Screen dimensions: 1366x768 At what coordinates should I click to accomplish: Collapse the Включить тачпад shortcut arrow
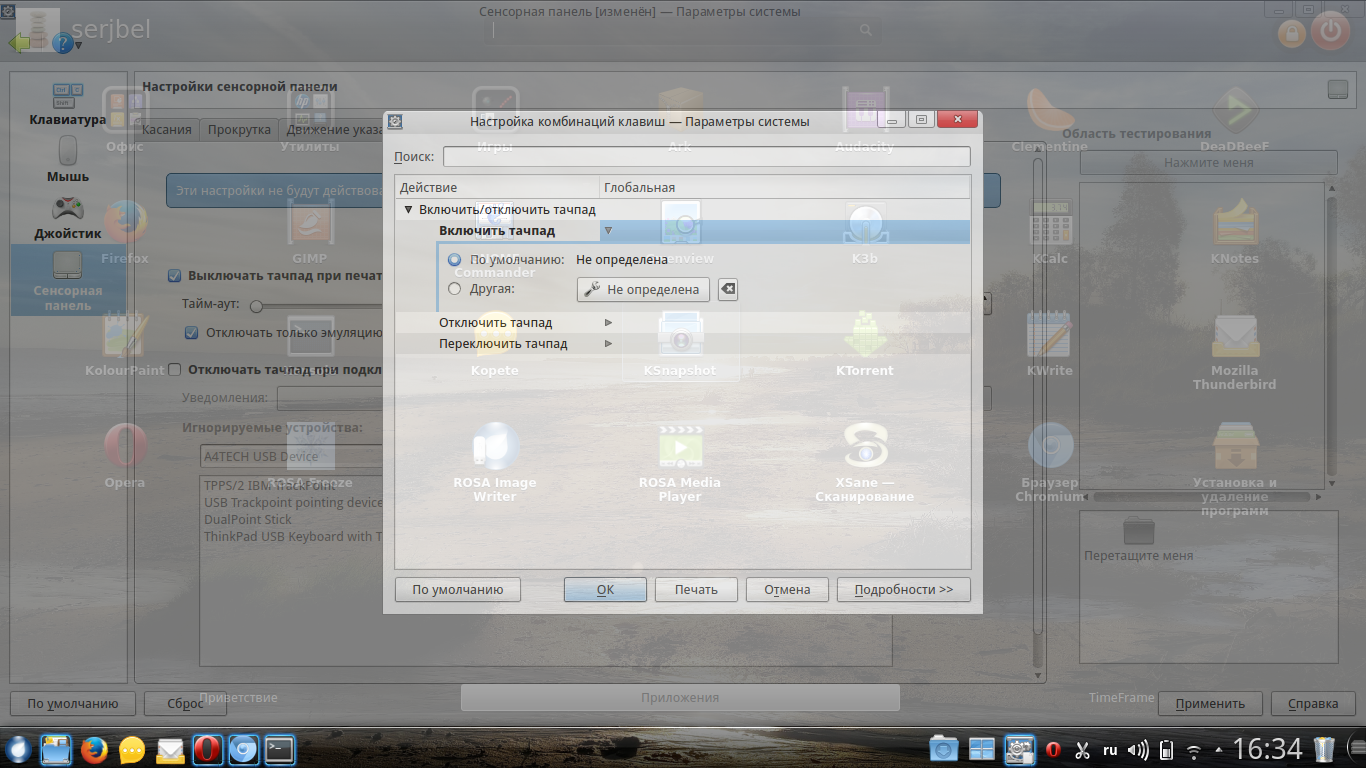[607, 231]
